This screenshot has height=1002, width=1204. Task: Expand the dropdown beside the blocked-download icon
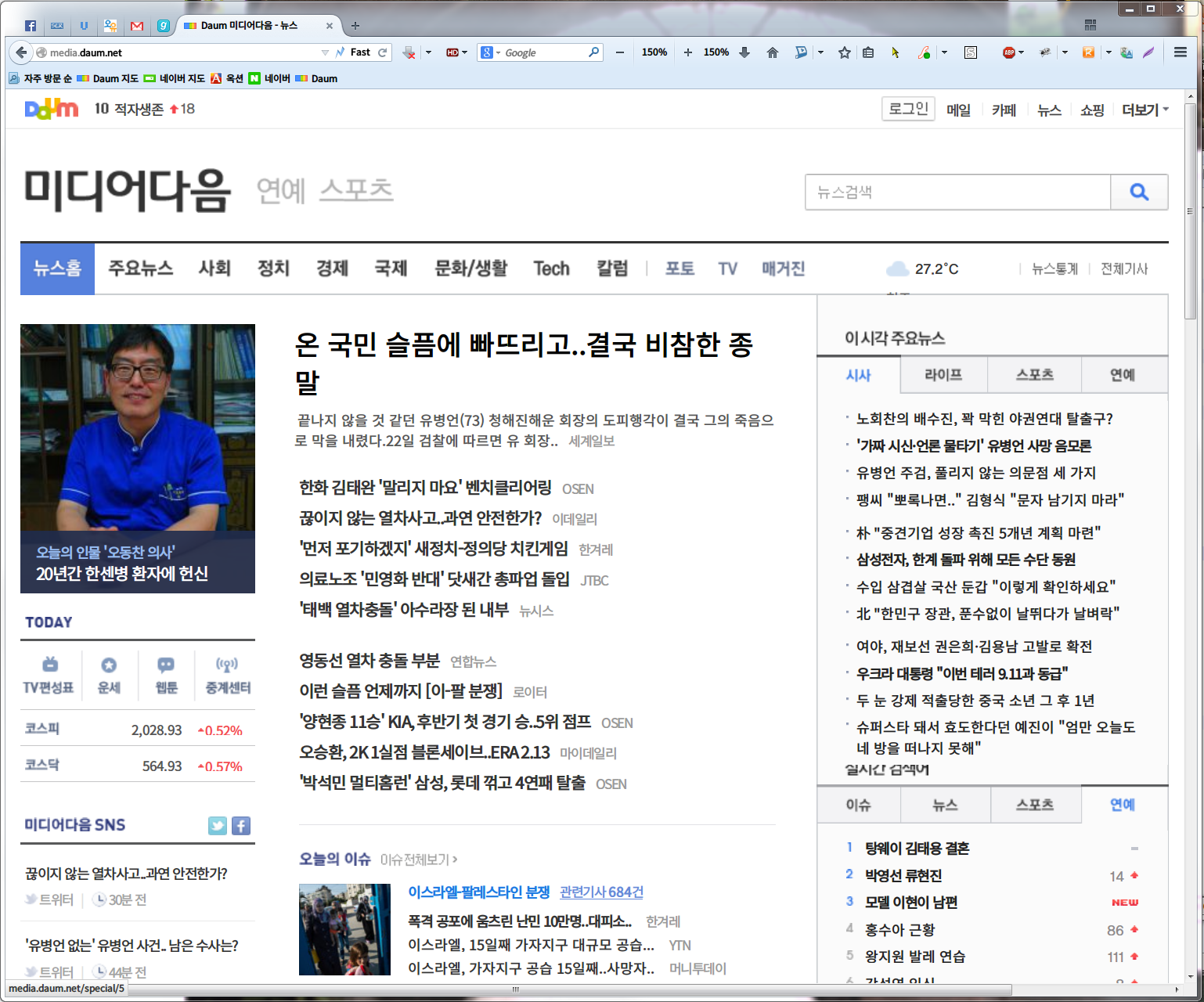[428, 52]
